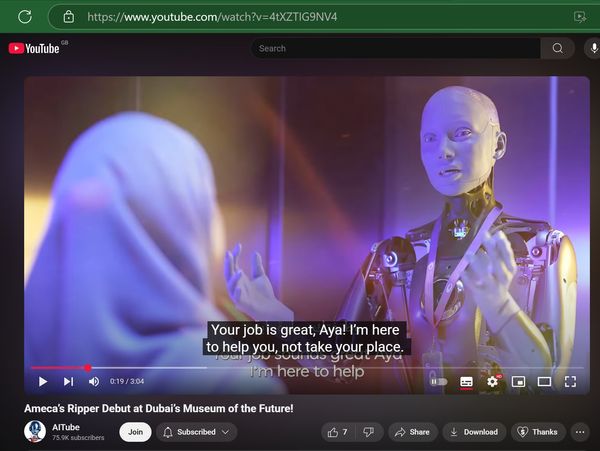Click the Join membership button
Screen dimensions: 600x451
(135, 432)
